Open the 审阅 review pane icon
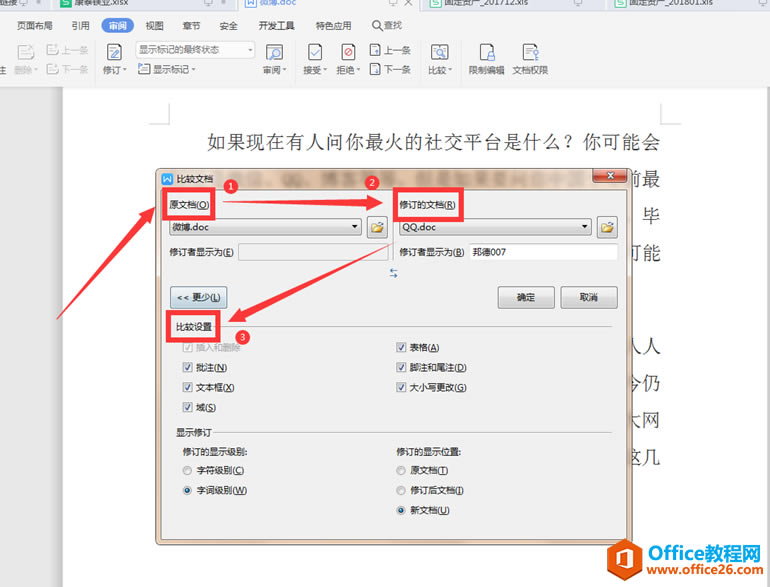Screen dimensions: 770x587 coord(274,52)
